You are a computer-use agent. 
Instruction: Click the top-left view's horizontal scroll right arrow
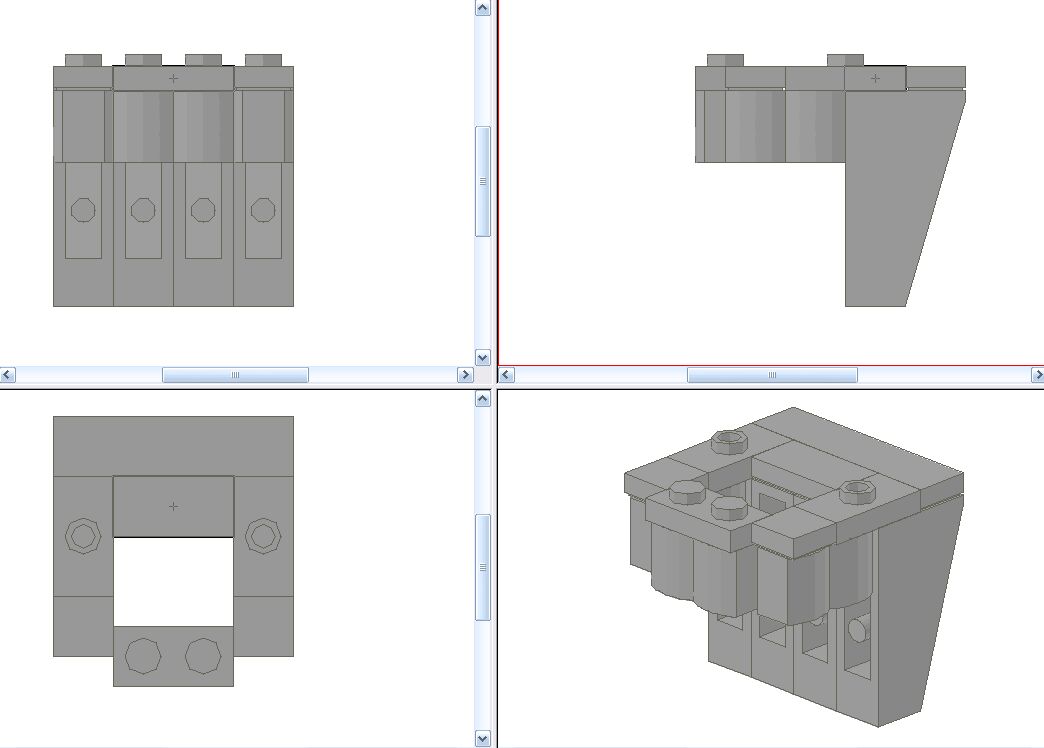465,375
